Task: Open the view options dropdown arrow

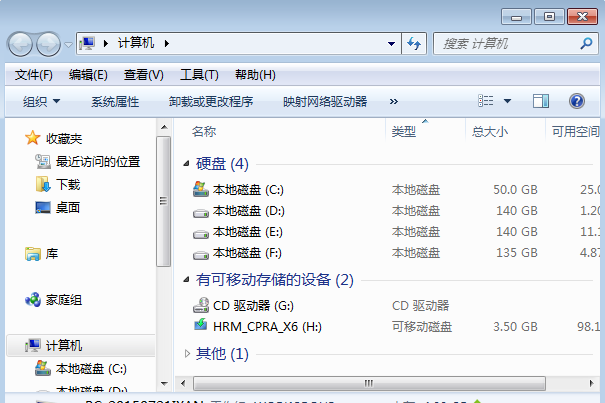Action: pyautogui.click(x=507, y=102)
